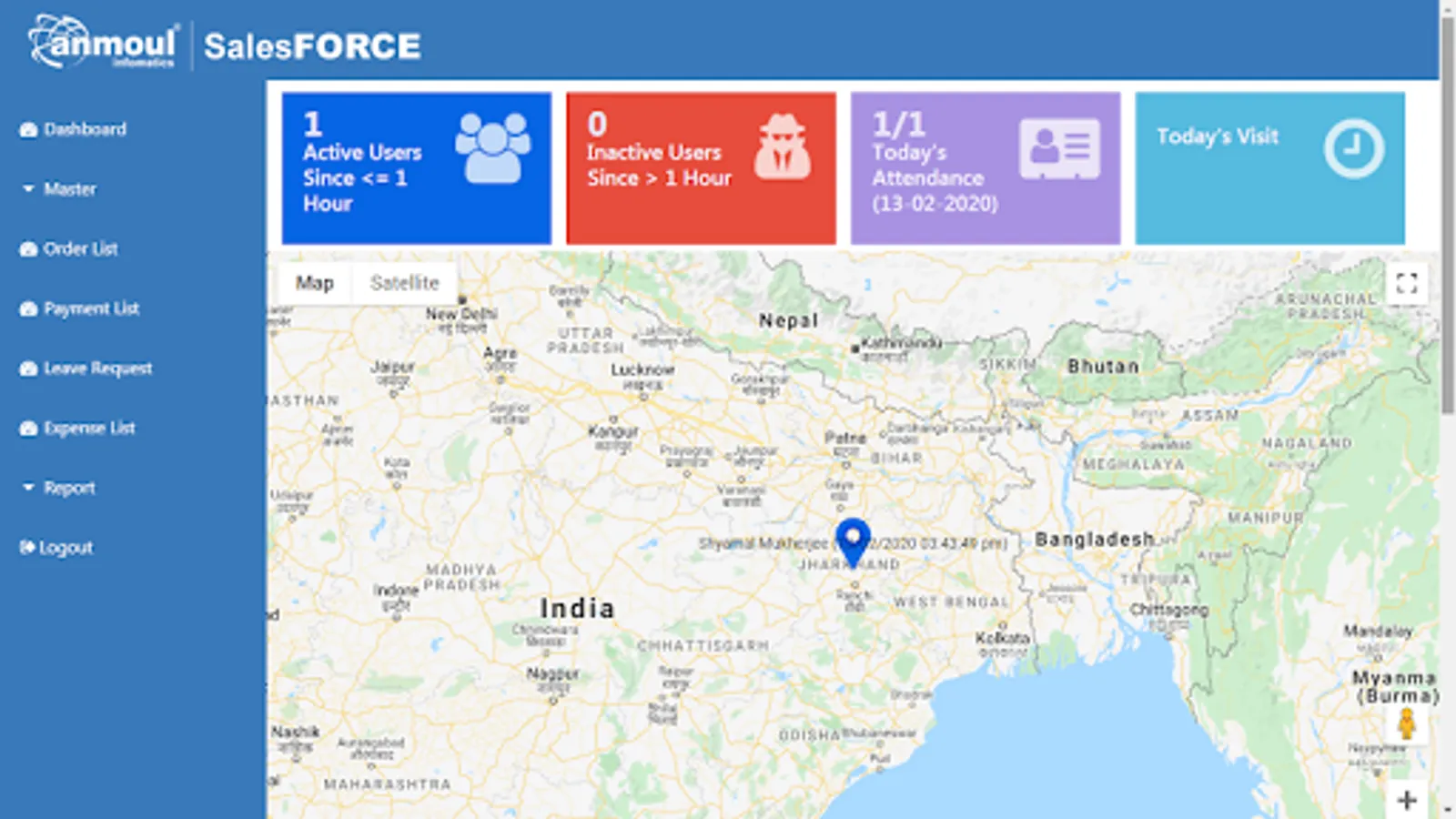
Task: Zoom in the map with plus button
Action: click(1407, 801)
